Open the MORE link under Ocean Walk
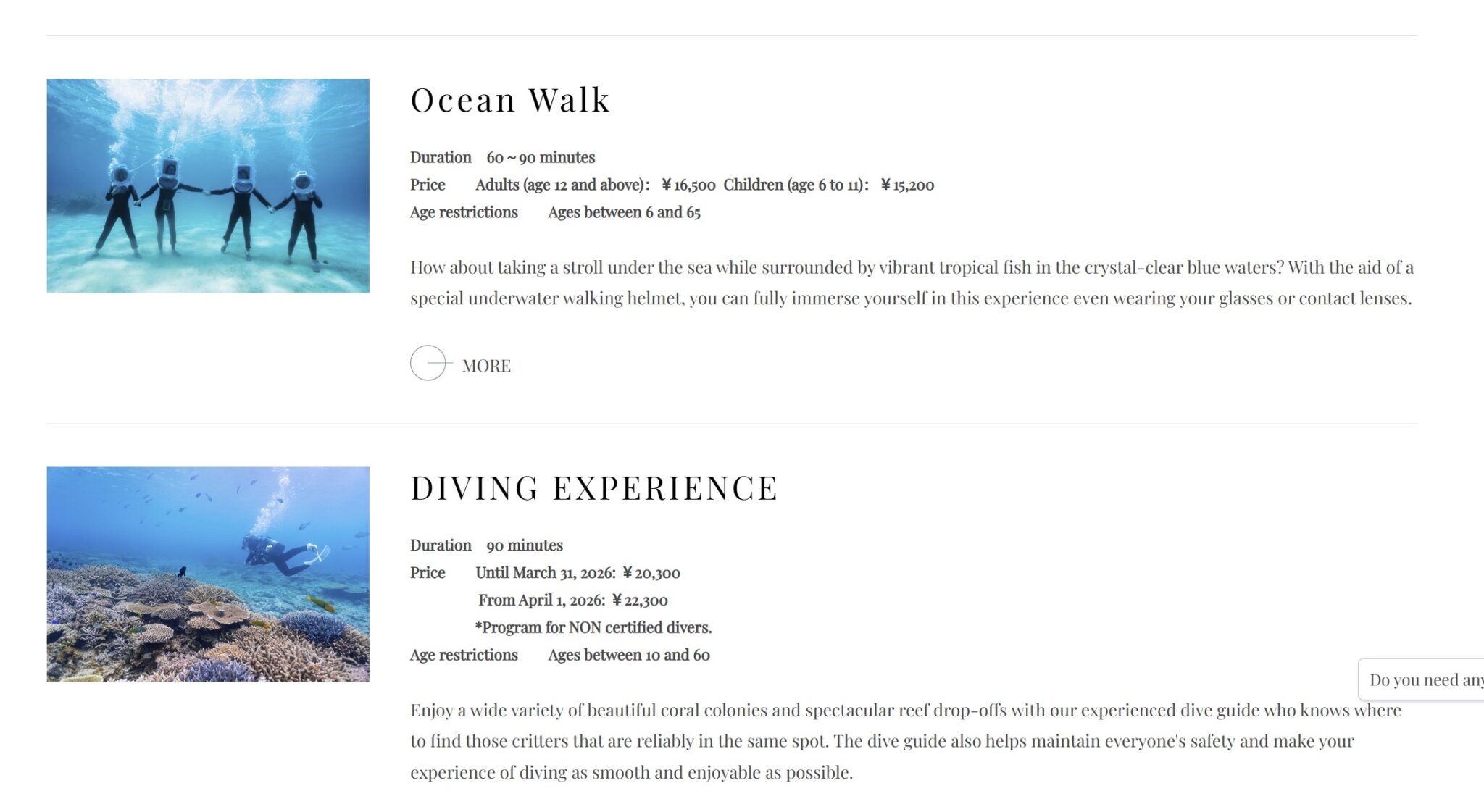Screen dimensions: 1484x812 click(486, 366)
